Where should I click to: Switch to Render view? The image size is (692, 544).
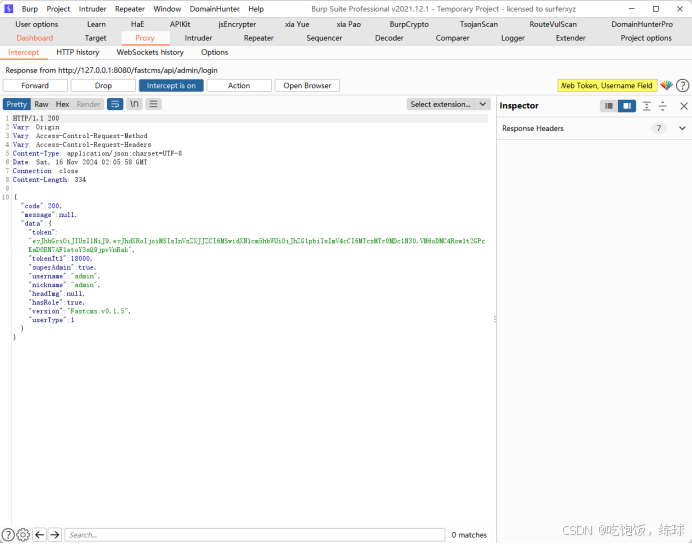click(x=88, y=104)
